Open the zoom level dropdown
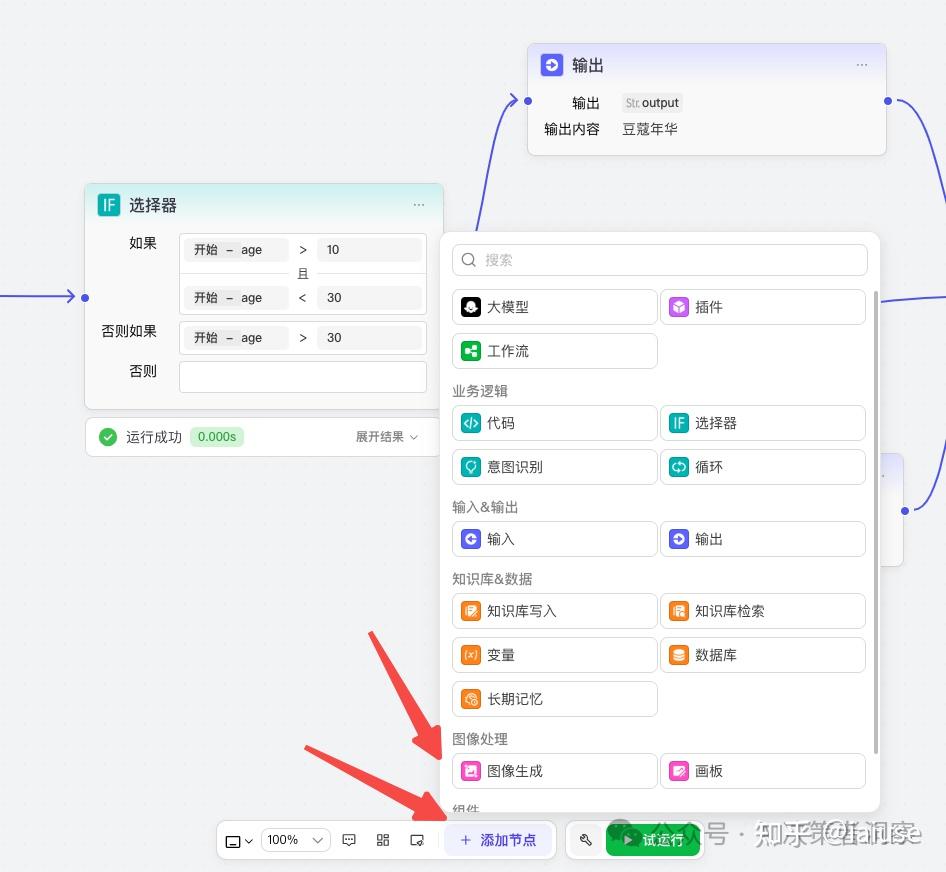Screen dimensions: 946x872 [x=295, y=840]
